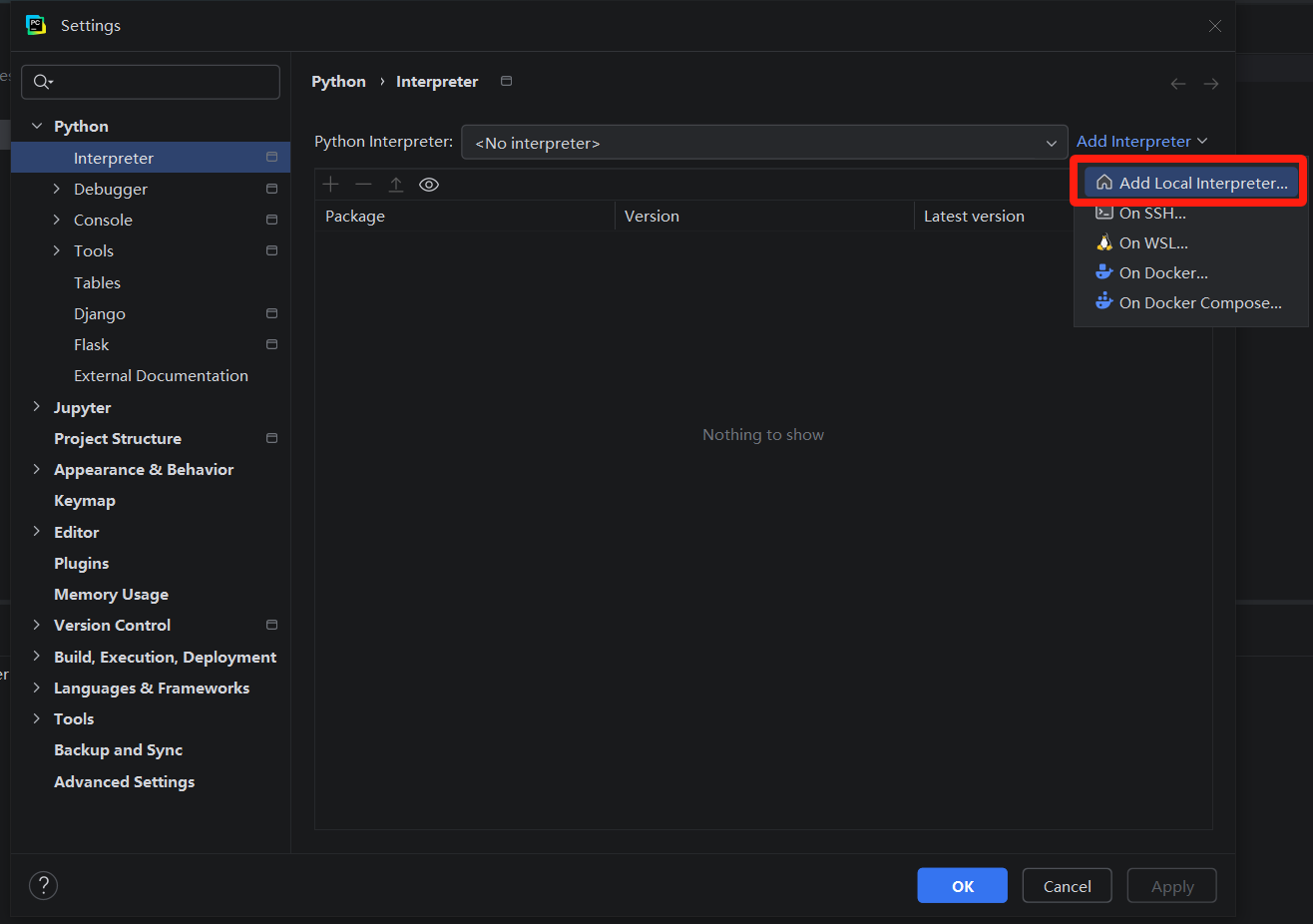Open the Add Interpreter dropdown link
This screenshot has height=924, width=1313.
tap(1141, 142)
